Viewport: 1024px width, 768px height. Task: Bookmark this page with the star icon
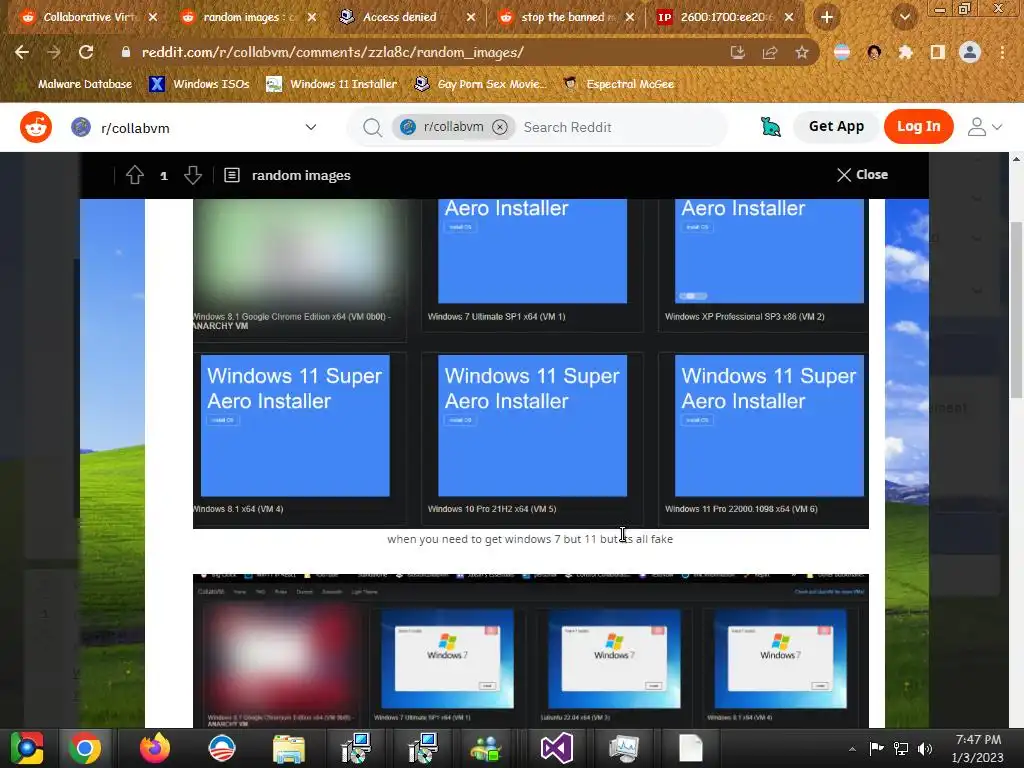(802, 52)
